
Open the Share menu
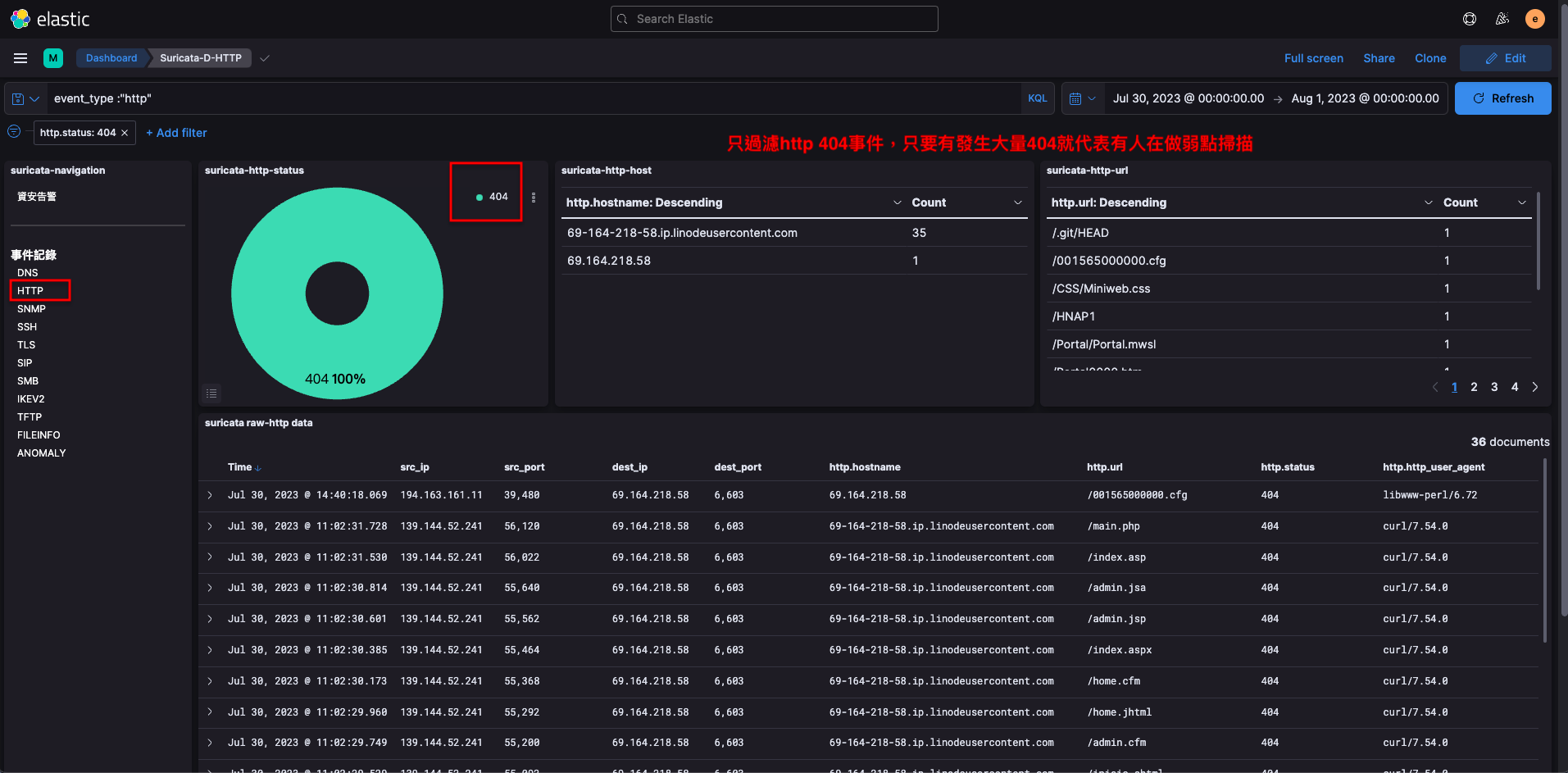pos(1379,58)
